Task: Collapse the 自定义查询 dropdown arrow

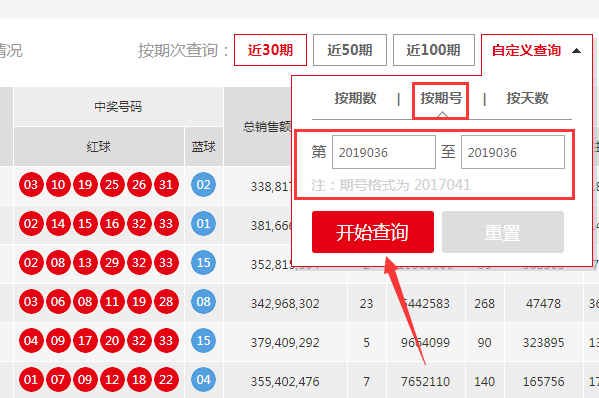Action: coord(576,51)
